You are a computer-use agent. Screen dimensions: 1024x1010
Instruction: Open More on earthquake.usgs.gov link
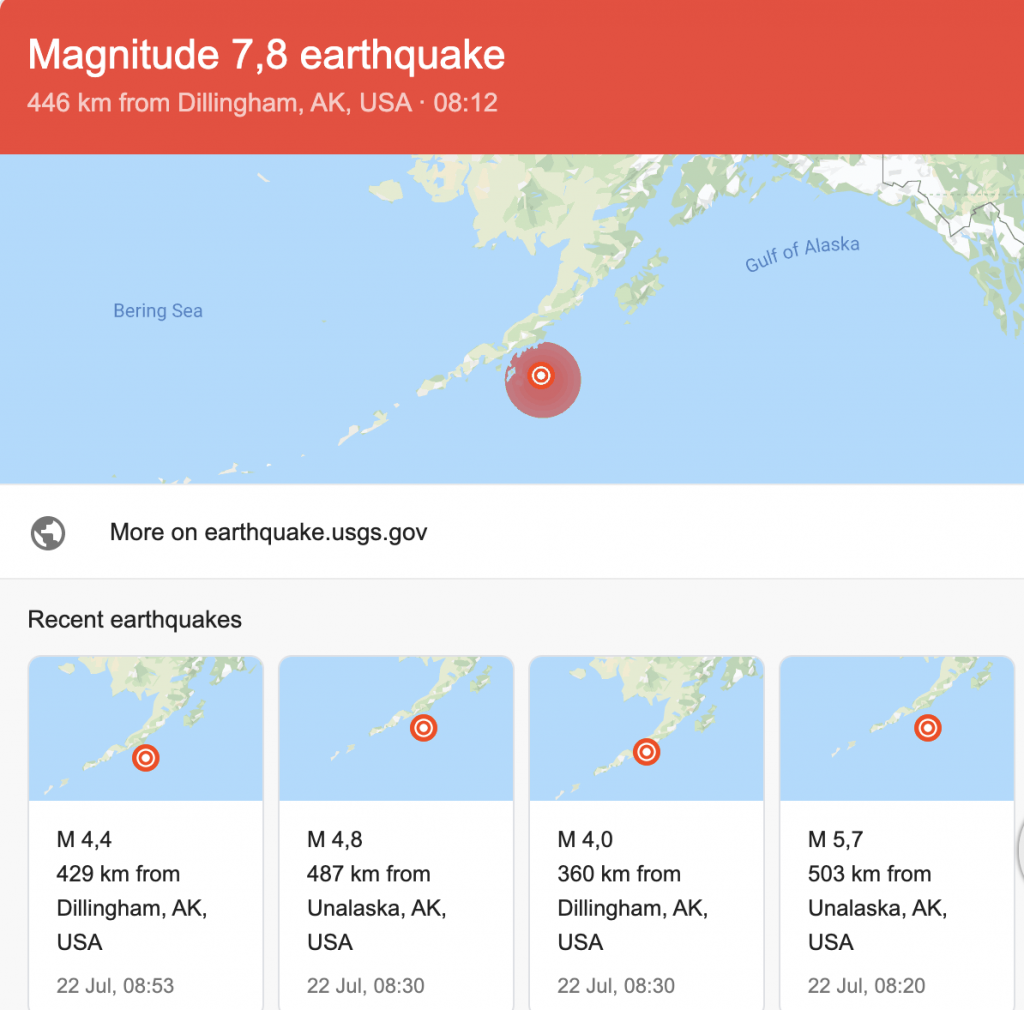click(x=268, y=532)
